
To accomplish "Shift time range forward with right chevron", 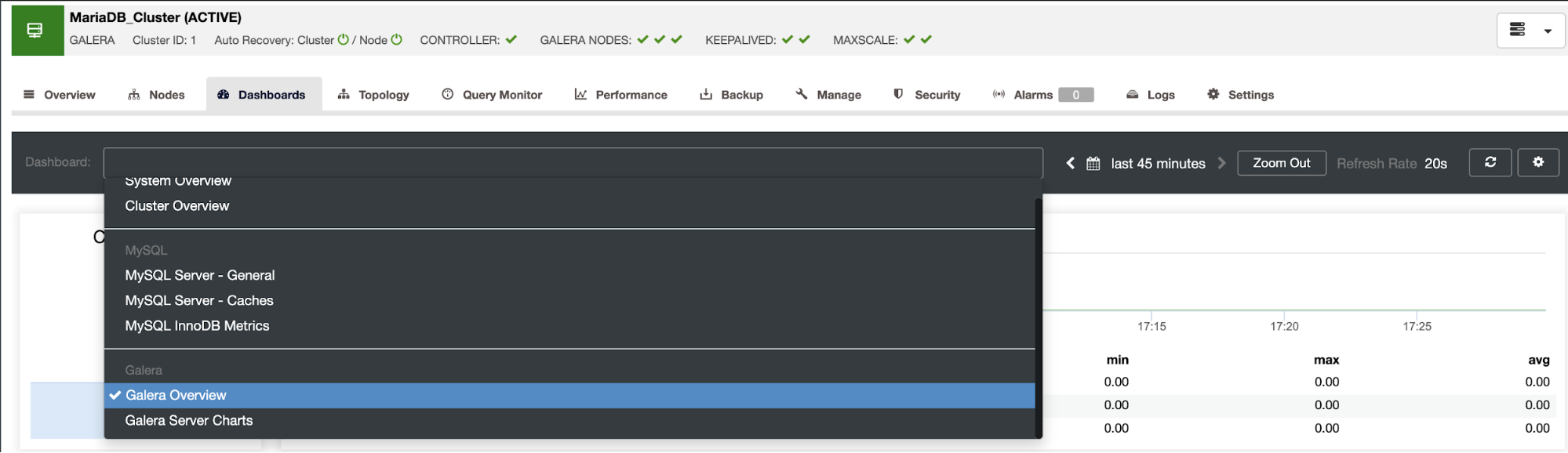I will pyautogui.click(x=1221, y=163).
